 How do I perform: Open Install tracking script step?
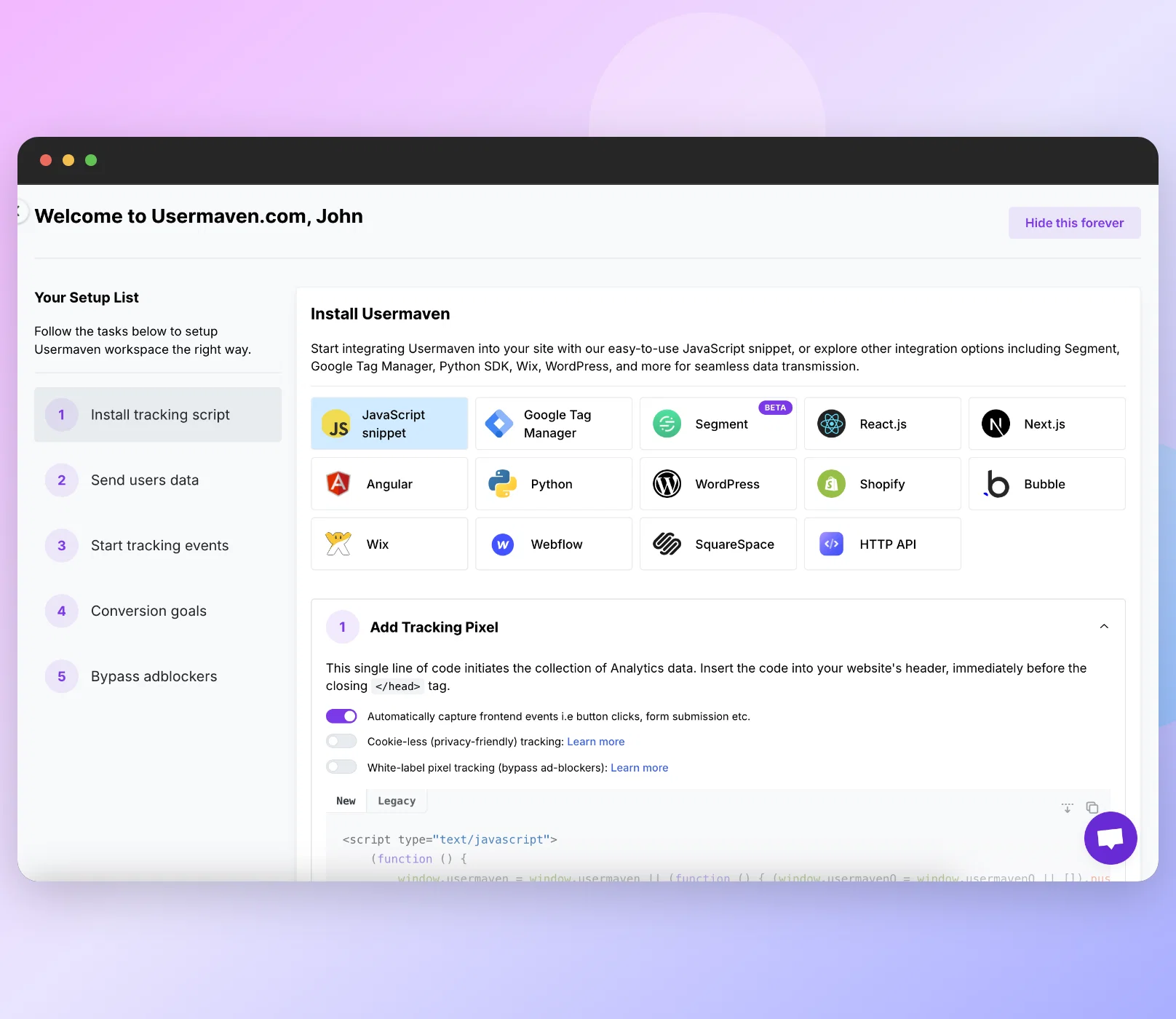coord(158,415)
